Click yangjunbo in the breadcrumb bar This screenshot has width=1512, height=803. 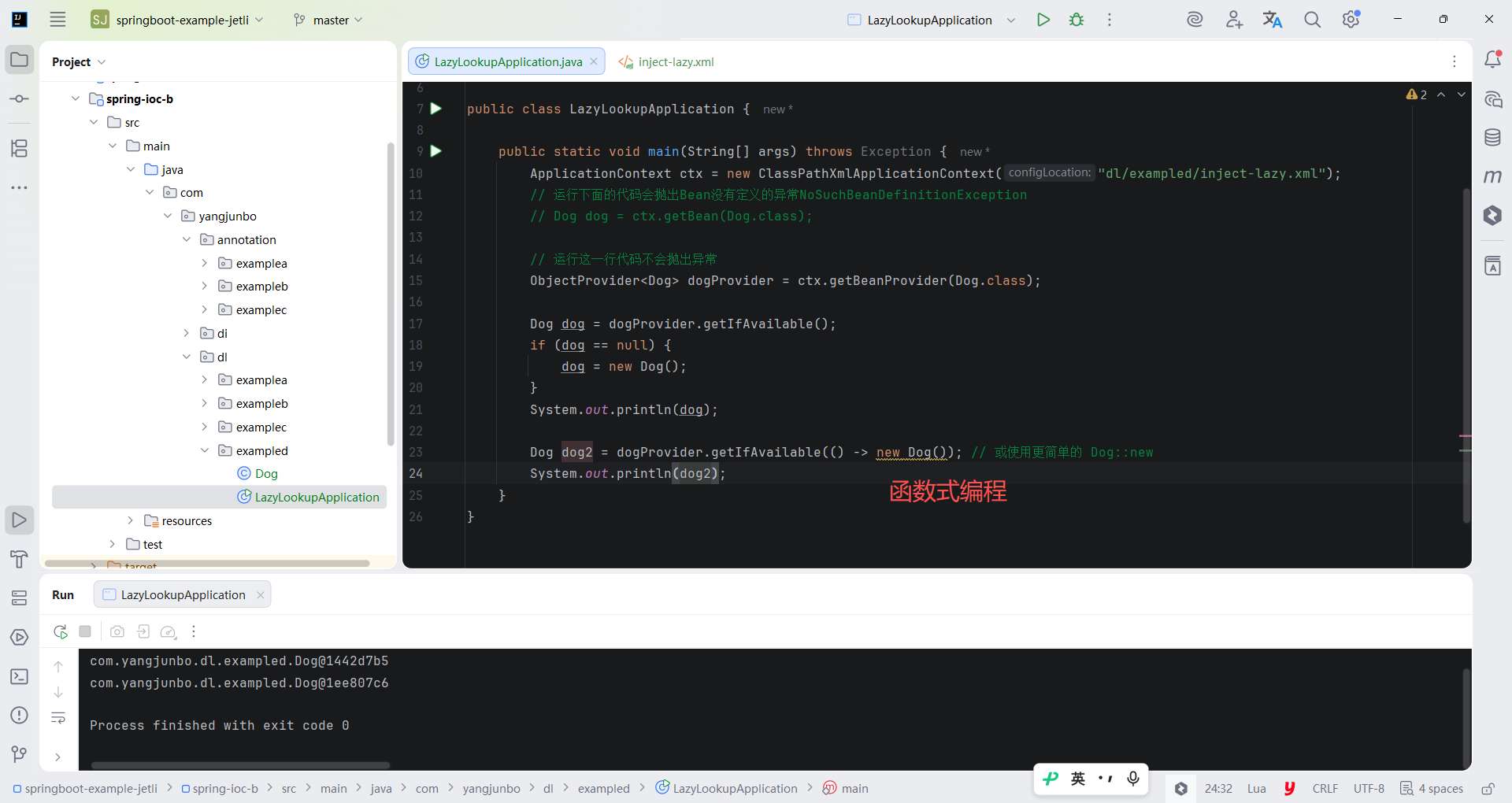(491, 789)
